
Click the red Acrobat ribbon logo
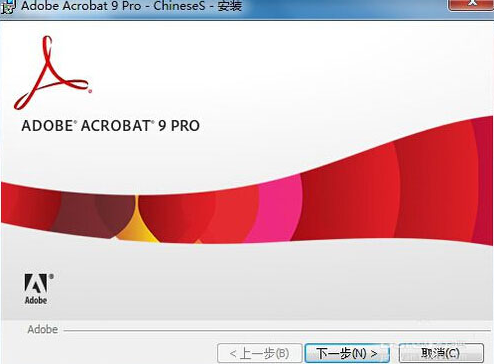pos(53,73)
